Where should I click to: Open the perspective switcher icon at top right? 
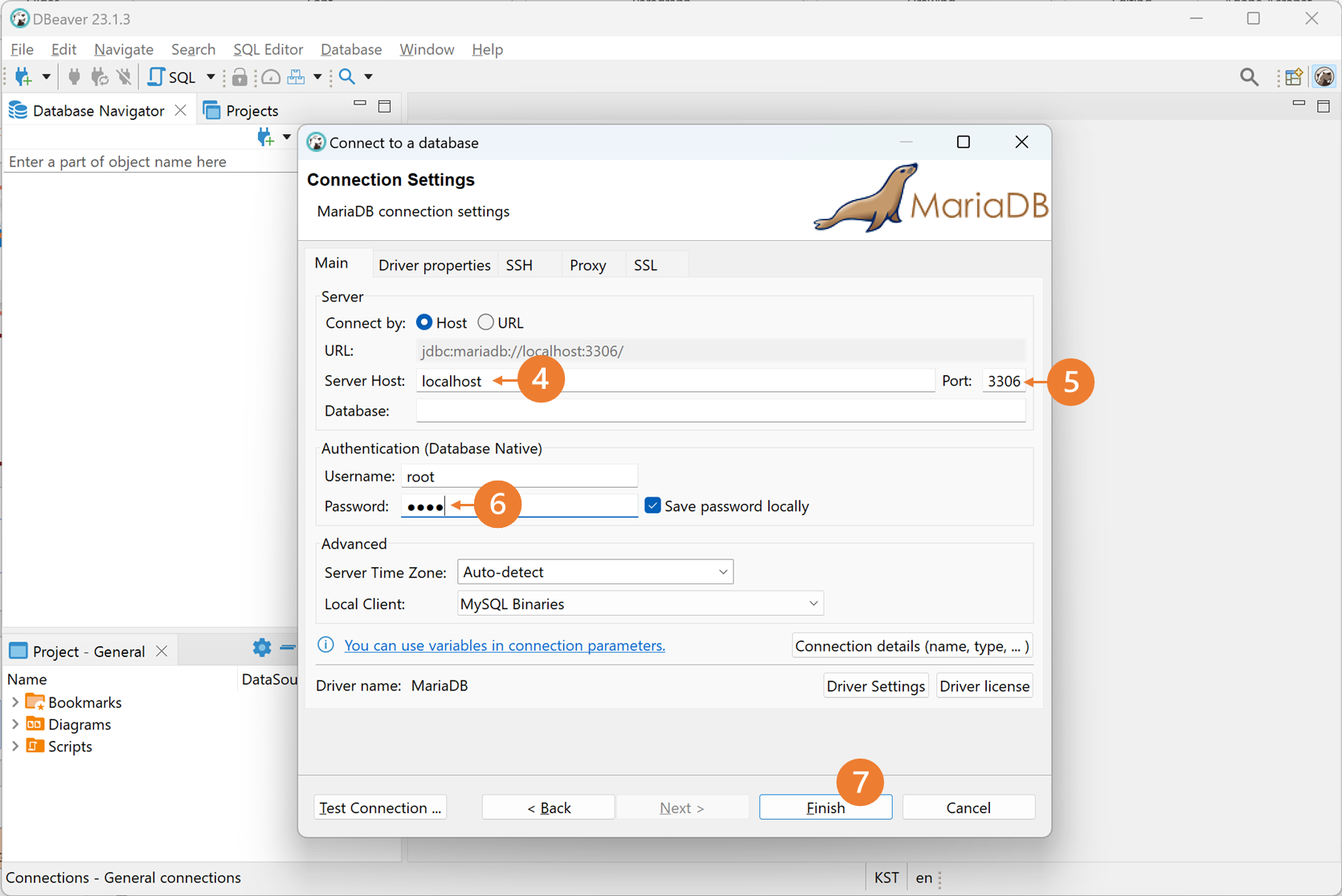(1293, 76)
